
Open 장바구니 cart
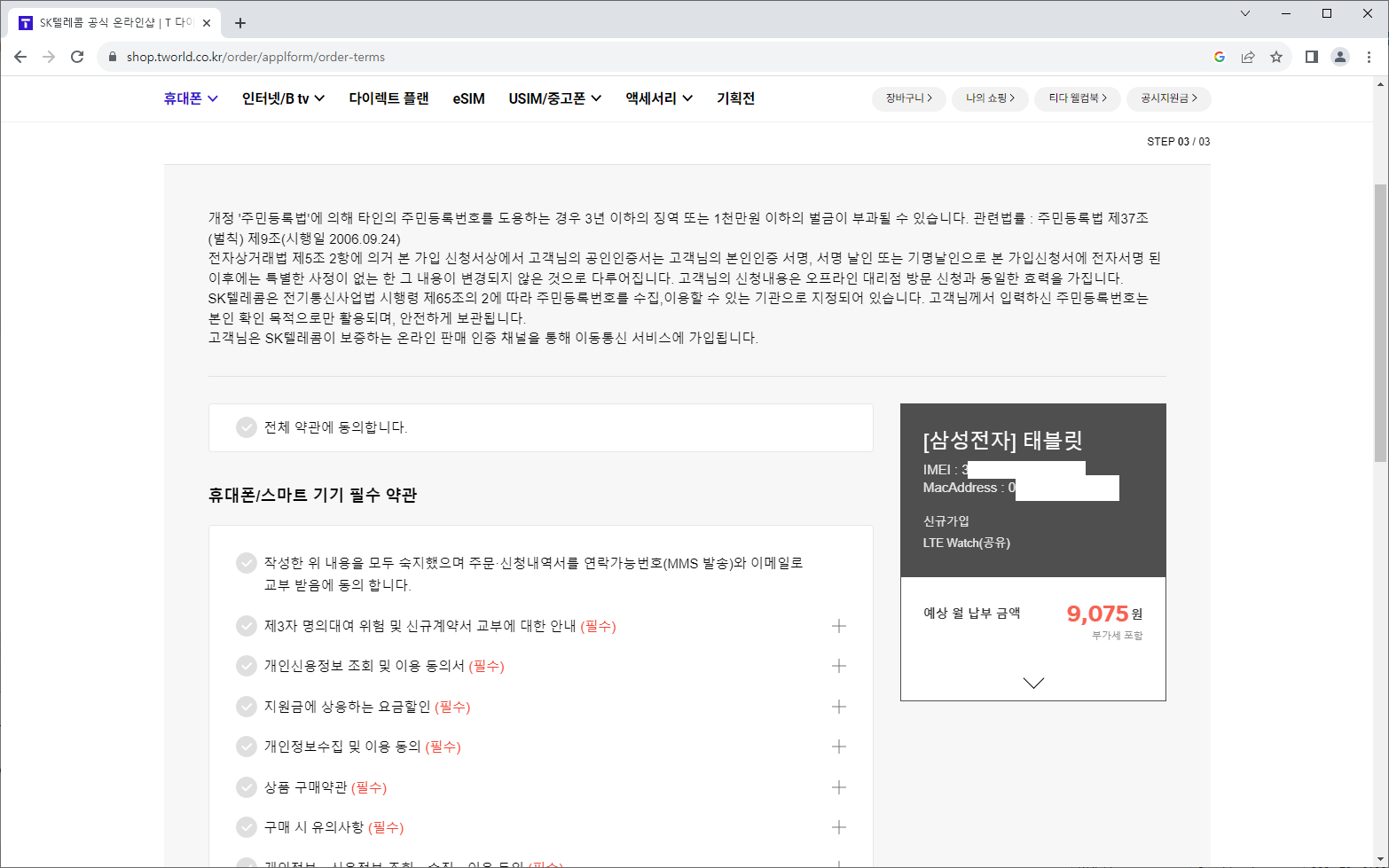[x=909, y=98]
